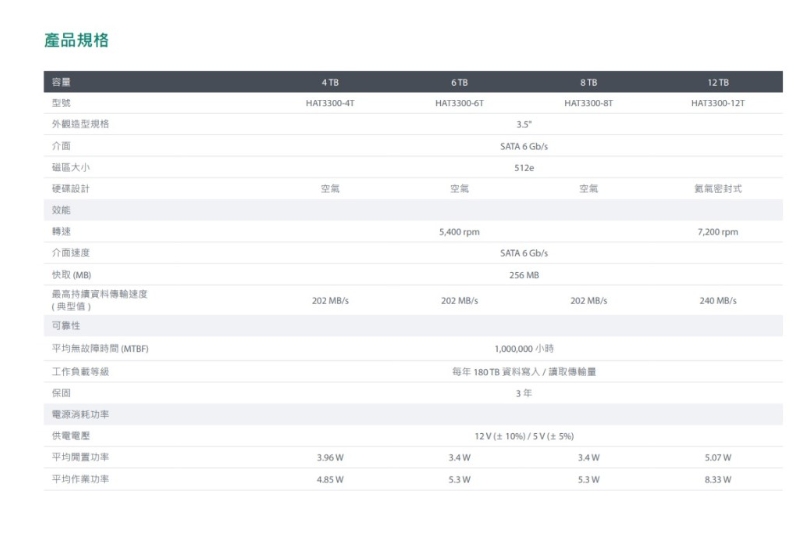Click 氦氣密封式 value for 12 TB

[x=718, y=188]
